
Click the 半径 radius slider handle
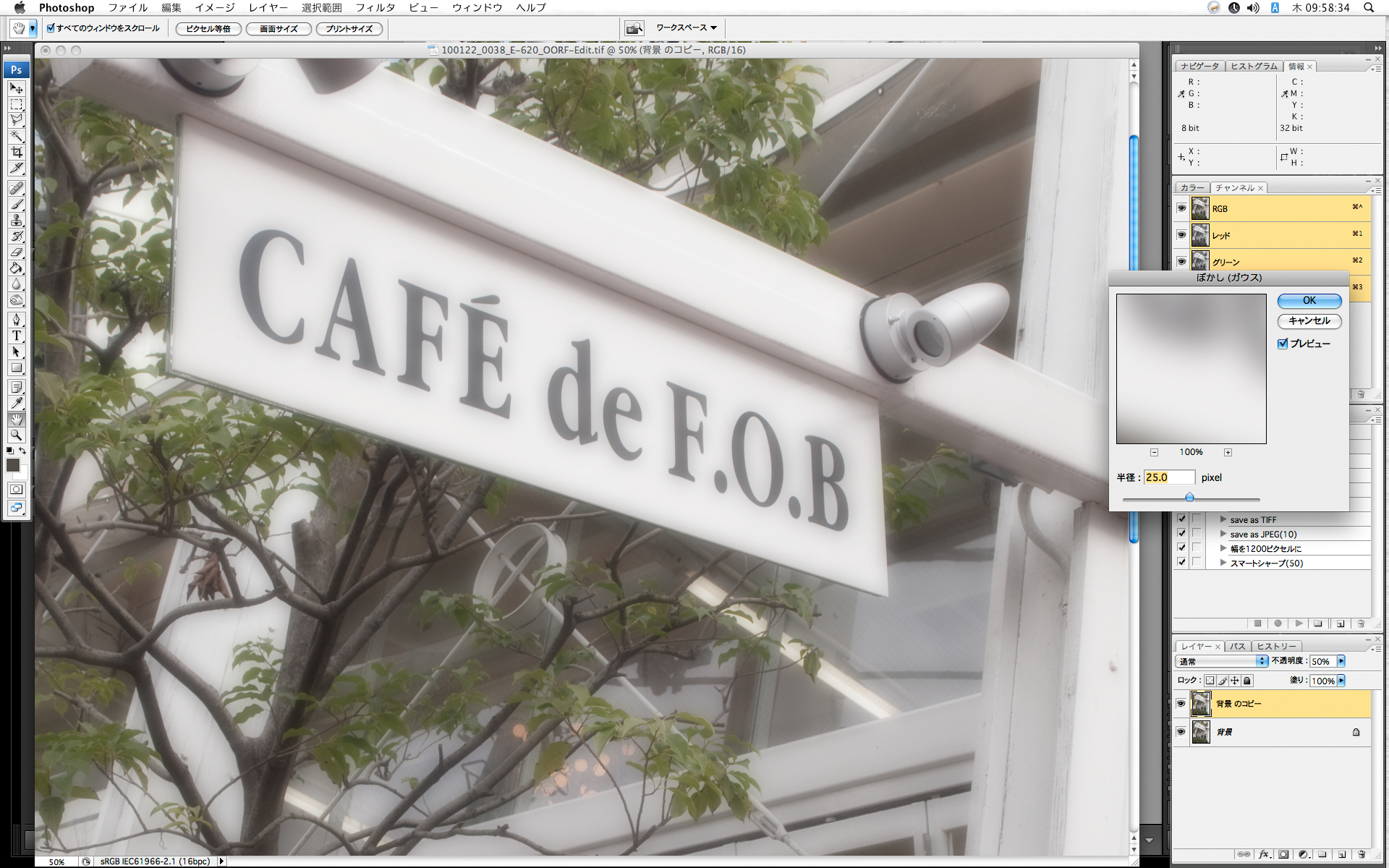coord(1189,497)
